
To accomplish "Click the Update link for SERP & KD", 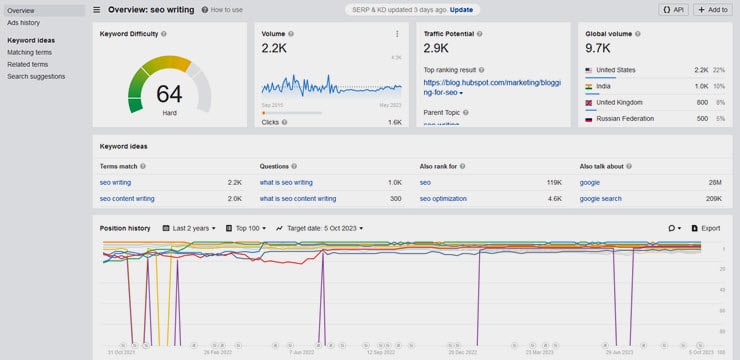I will (461, 10).
